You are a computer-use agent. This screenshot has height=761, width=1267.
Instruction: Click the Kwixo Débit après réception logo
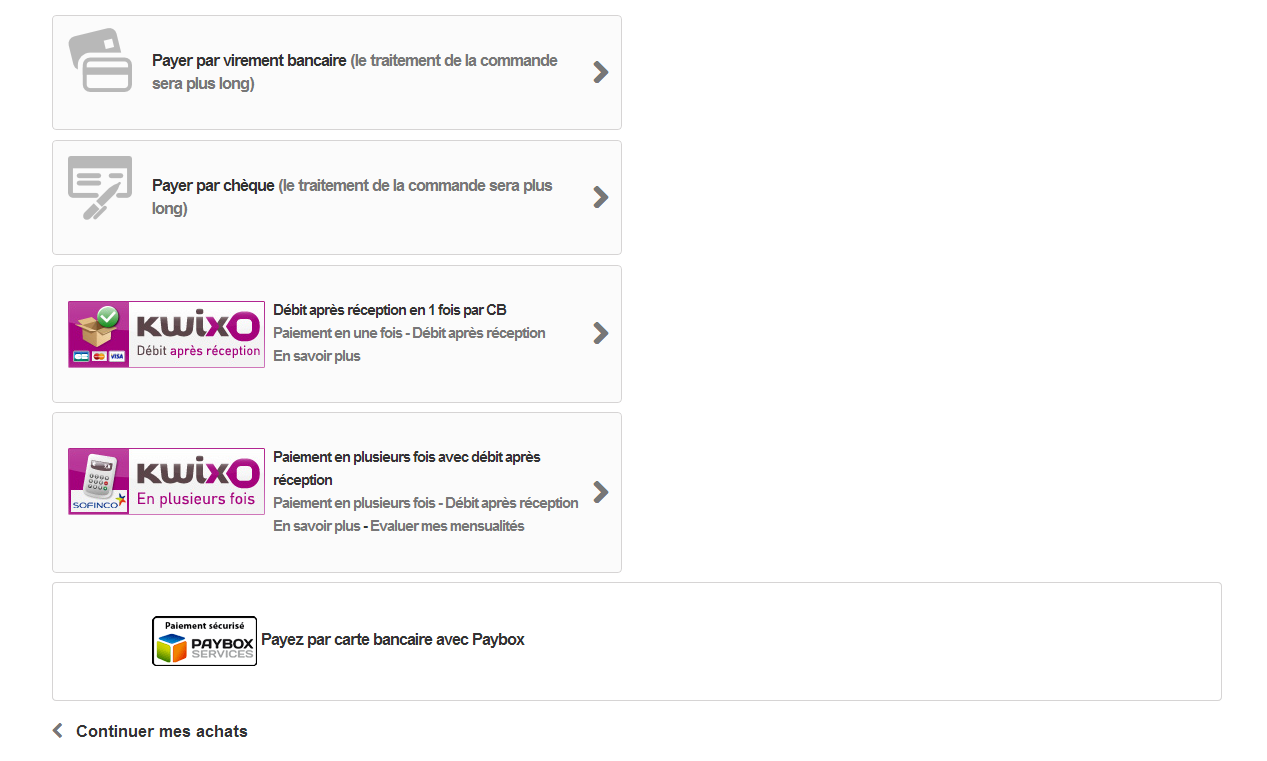166,334
